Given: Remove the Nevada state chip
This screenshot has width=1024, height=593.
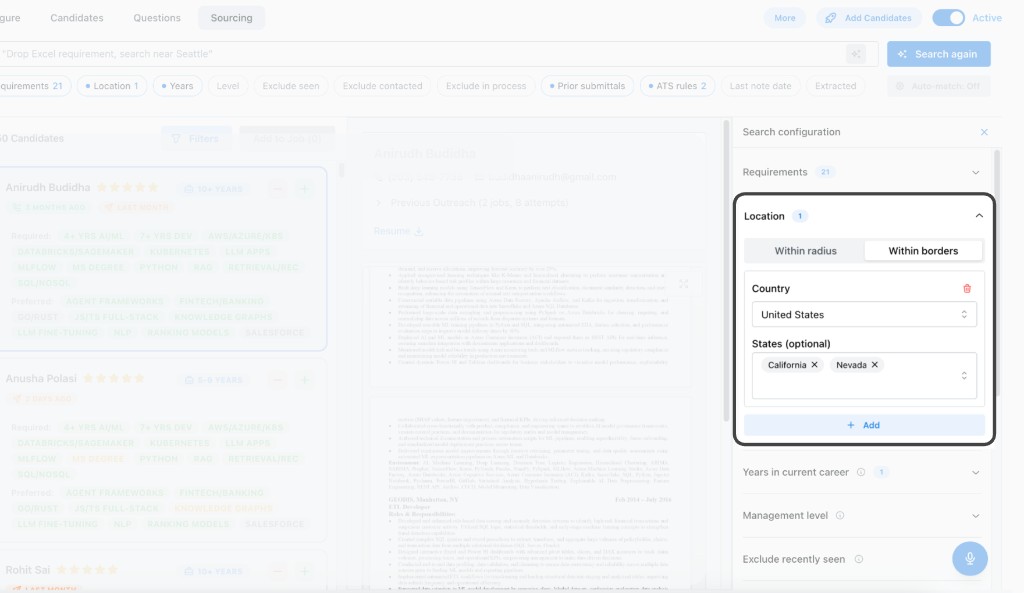Looking at the screenshot, I should 874,365.
